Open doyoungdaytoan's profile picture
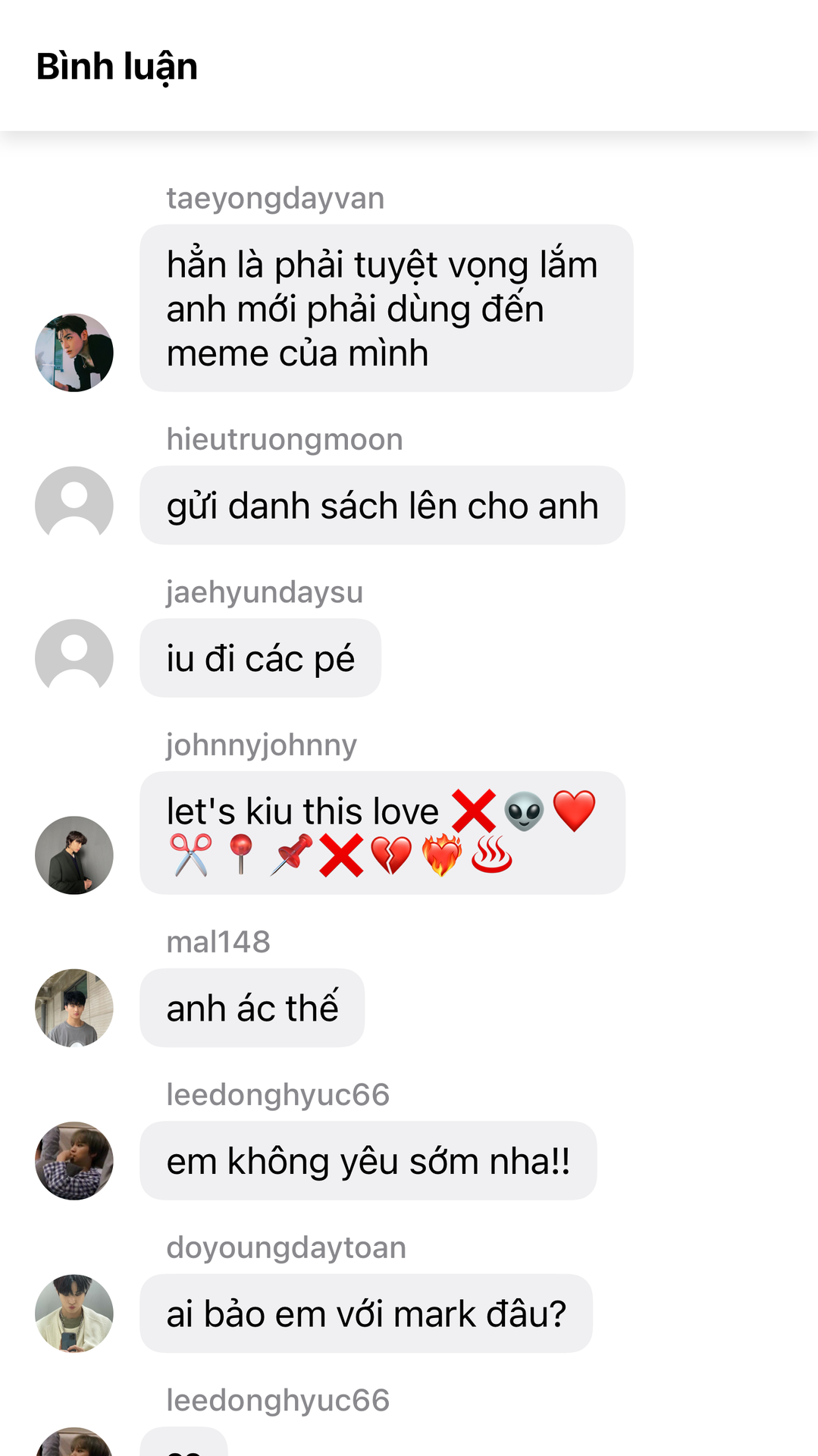Image resolution: width=818 pixels, height=1456 pixels. 74,1313
